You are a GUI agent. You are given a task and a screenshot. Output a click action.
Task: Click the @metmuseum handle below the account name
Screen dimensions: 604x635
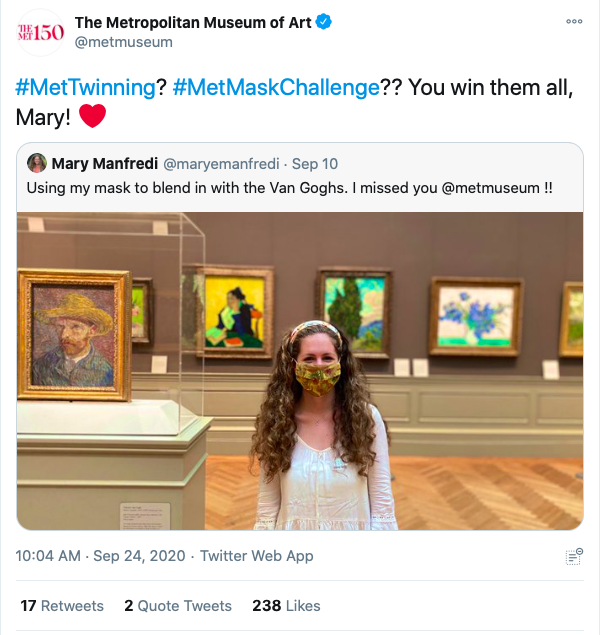124,42
